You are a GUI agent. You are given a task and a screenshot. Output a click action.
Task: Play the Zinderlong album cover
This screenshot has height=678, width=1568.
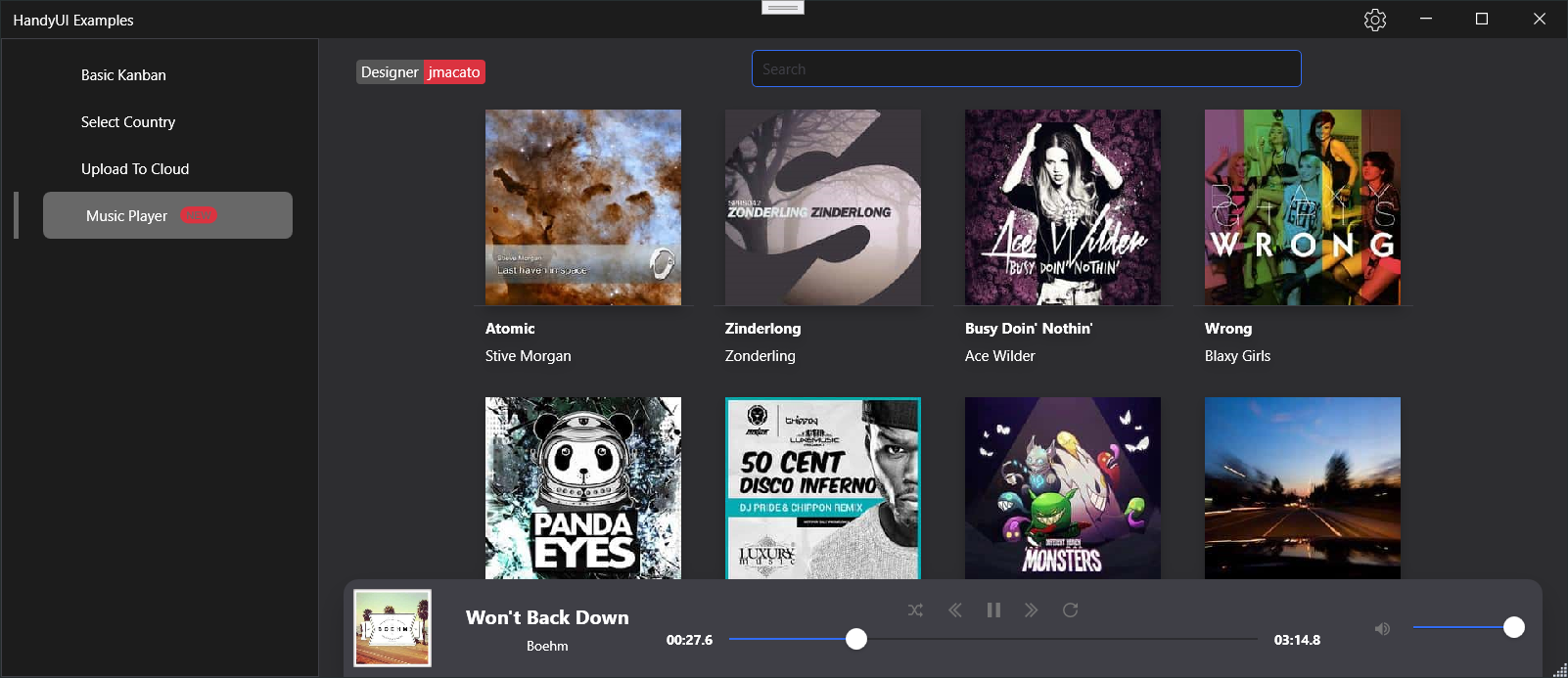point(823,207)
